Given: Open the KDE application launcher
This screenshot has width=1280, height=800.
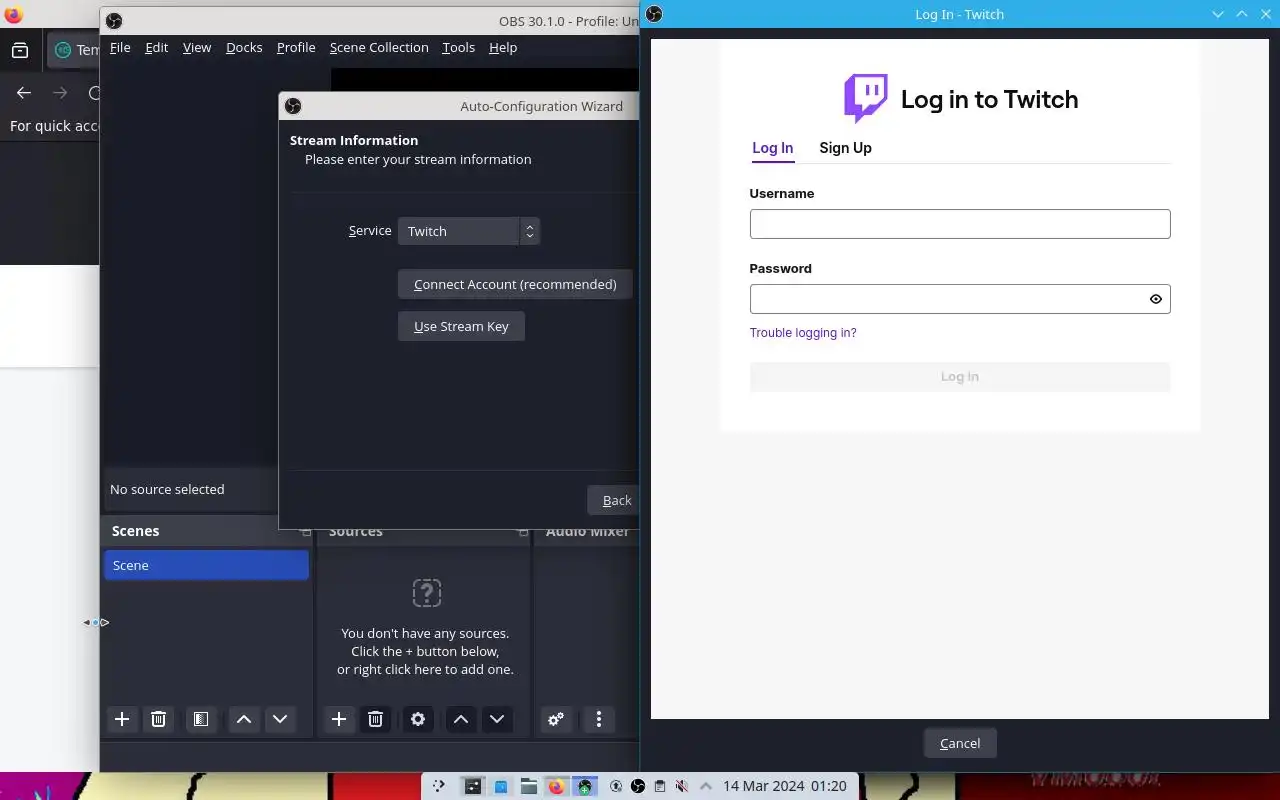Looking at the screenshot, I should click(438, 786).
